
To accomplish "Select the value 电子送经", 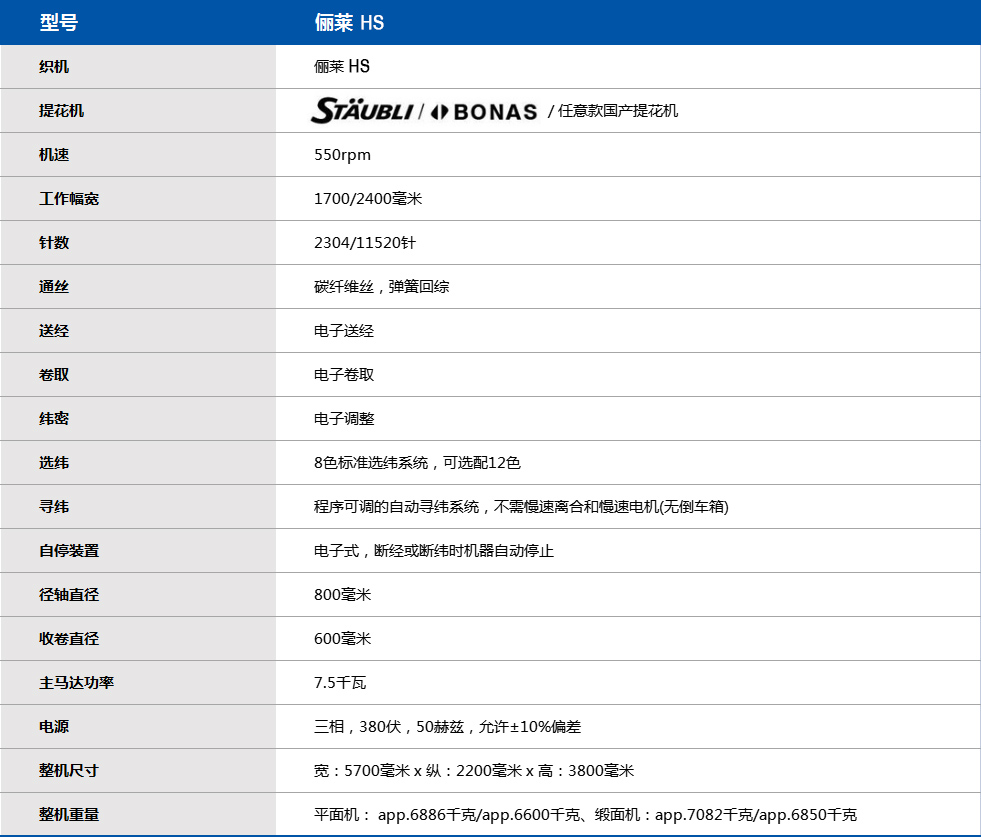I will 344,331.
